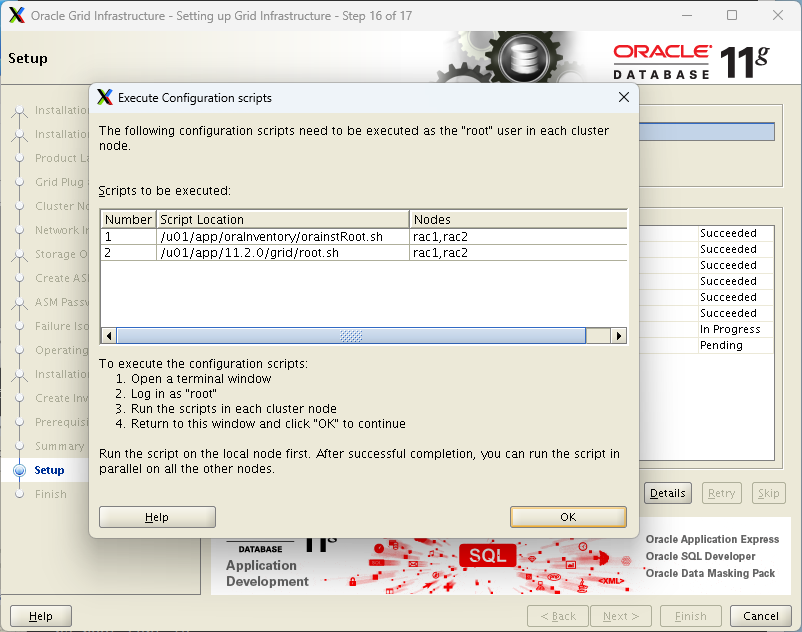Click the Oracle Data Masking Pack banner text
This screenshot has height=632, width=802.
[710, 573]
